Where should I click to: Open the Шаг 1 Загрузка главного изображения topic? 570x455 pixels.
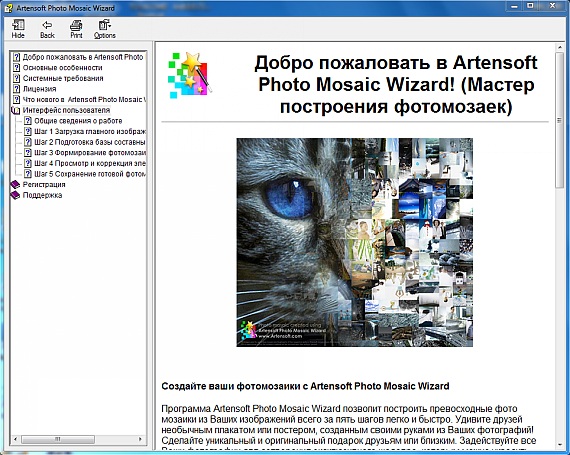(90, 131)
